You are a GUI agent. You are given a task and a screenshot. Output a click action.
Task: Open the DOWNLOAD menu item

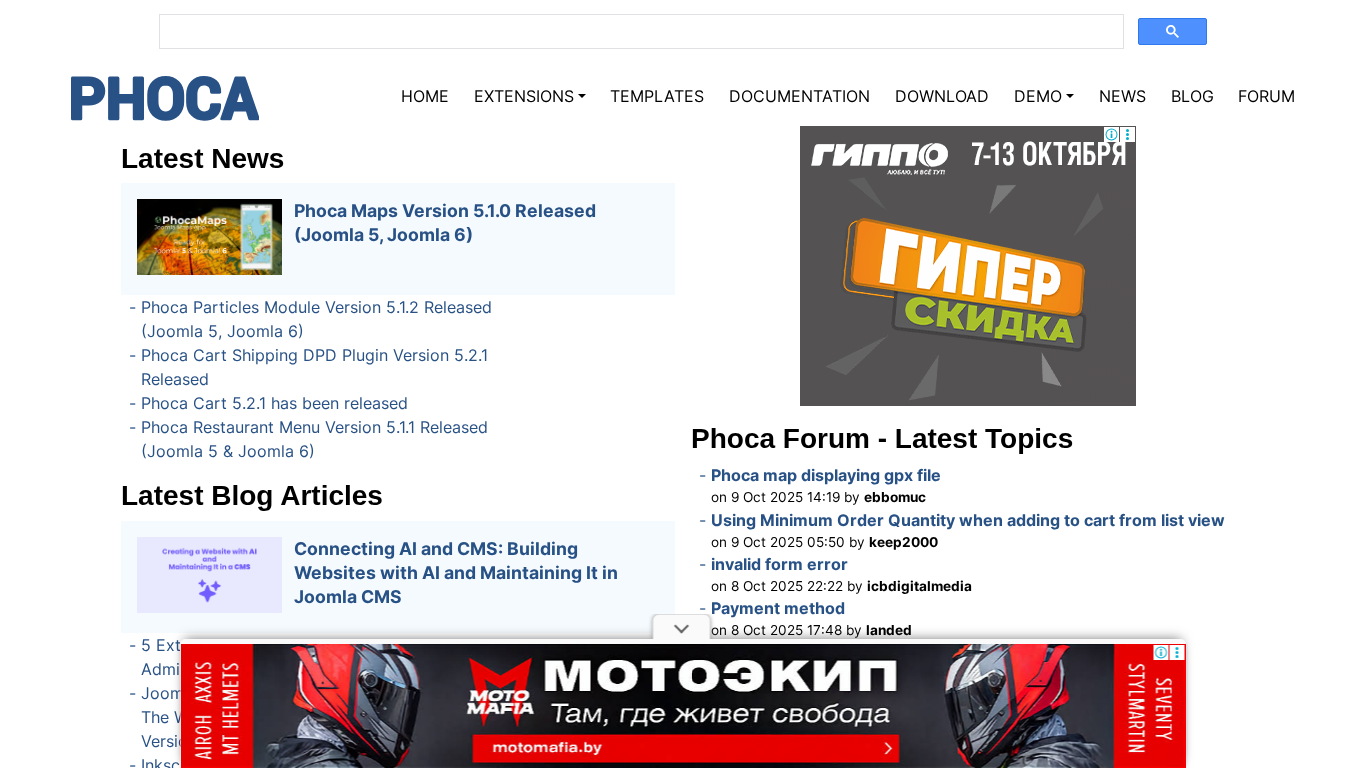942,96
